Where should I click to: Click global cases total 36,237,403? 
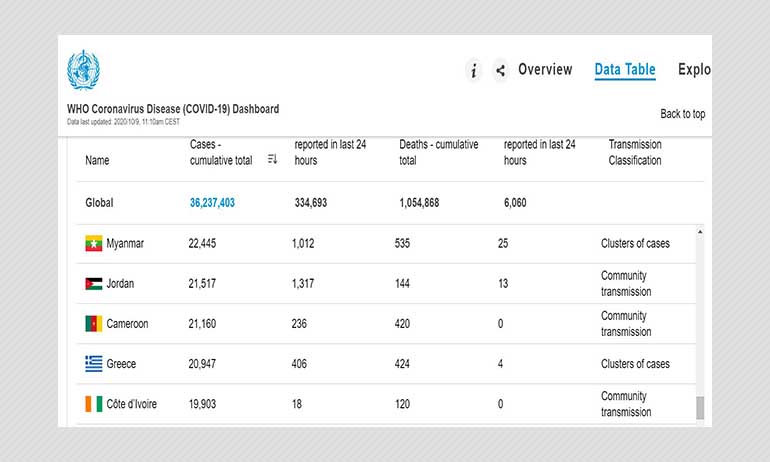click(x=212, y=203)
